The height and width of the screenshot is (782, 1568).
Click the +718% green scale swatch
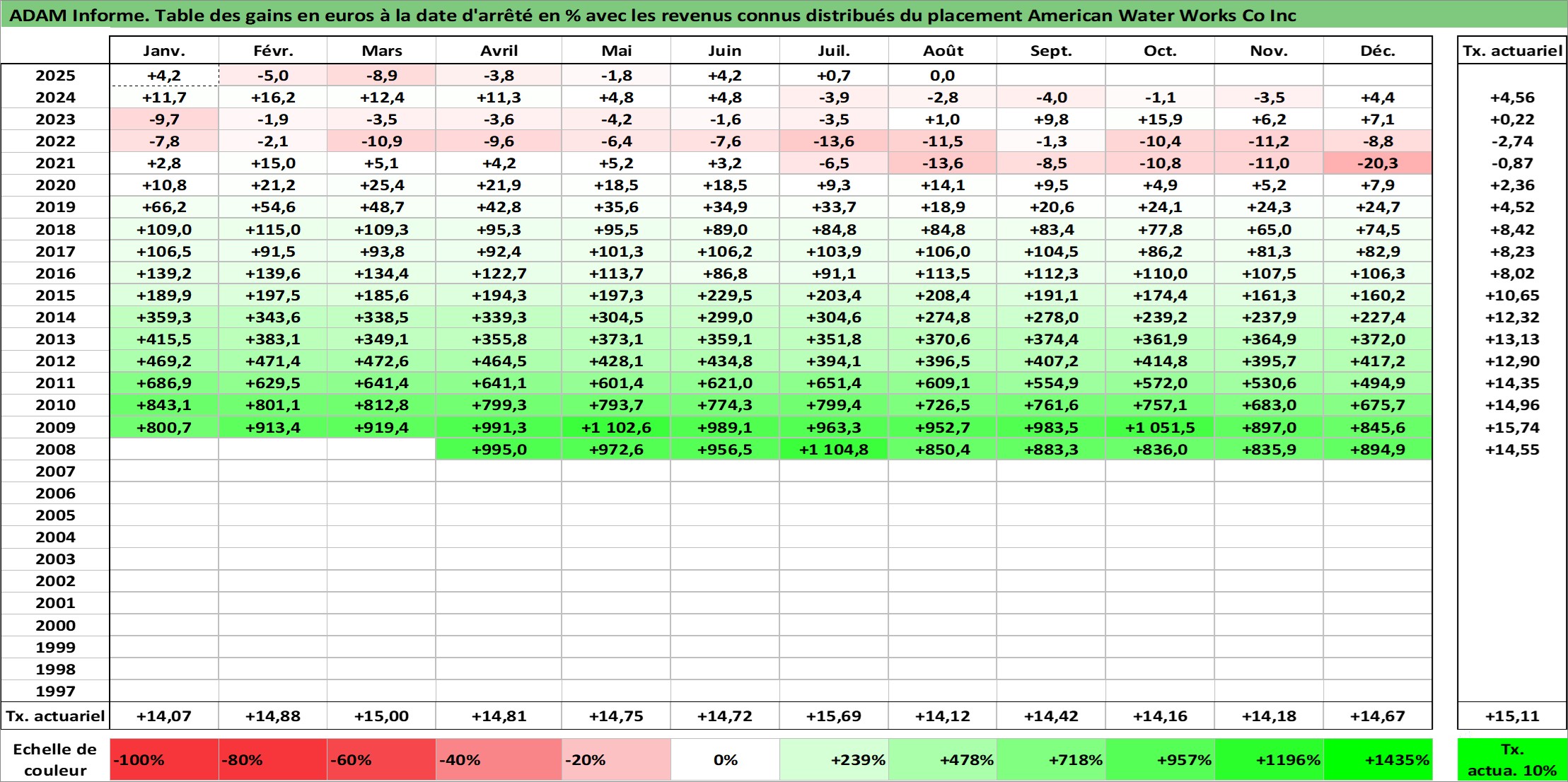pos(1051,760)
